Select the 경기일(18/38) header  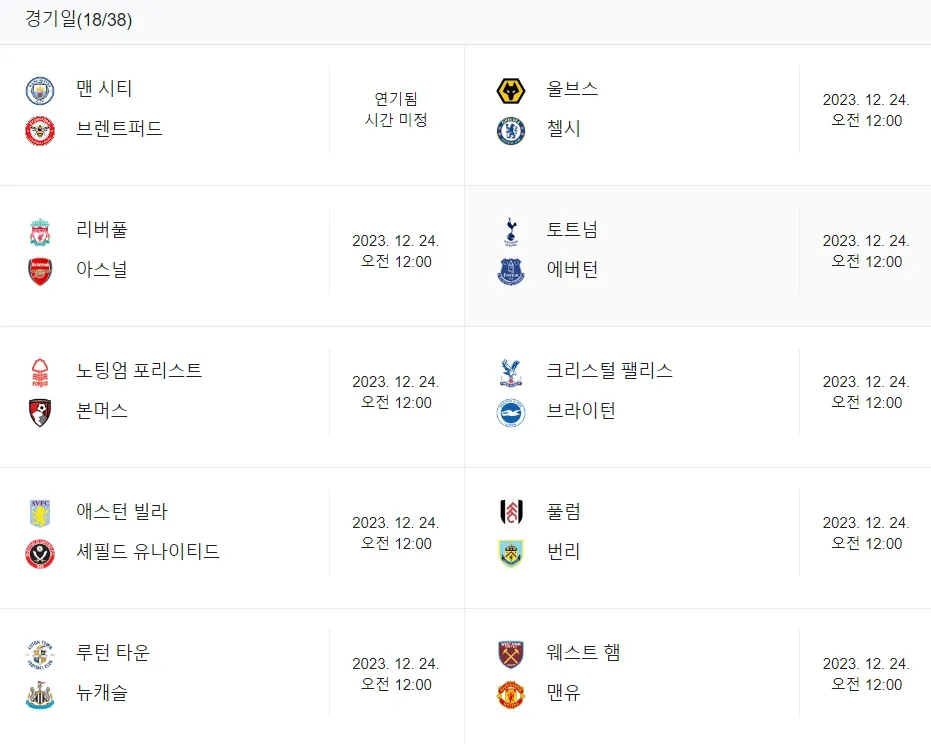point(78,19)
